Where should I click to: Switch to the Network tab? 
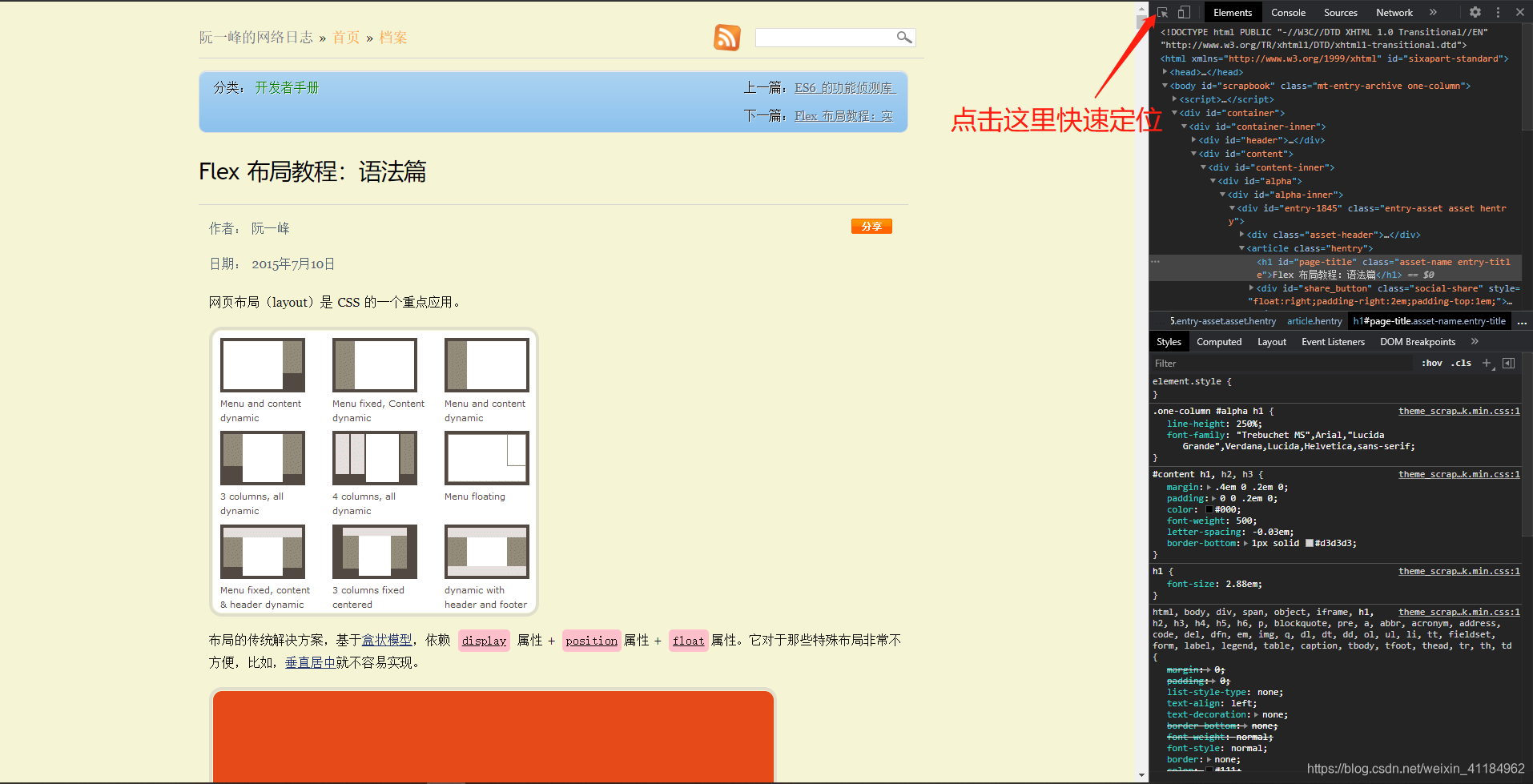[x=1394, y=12]
